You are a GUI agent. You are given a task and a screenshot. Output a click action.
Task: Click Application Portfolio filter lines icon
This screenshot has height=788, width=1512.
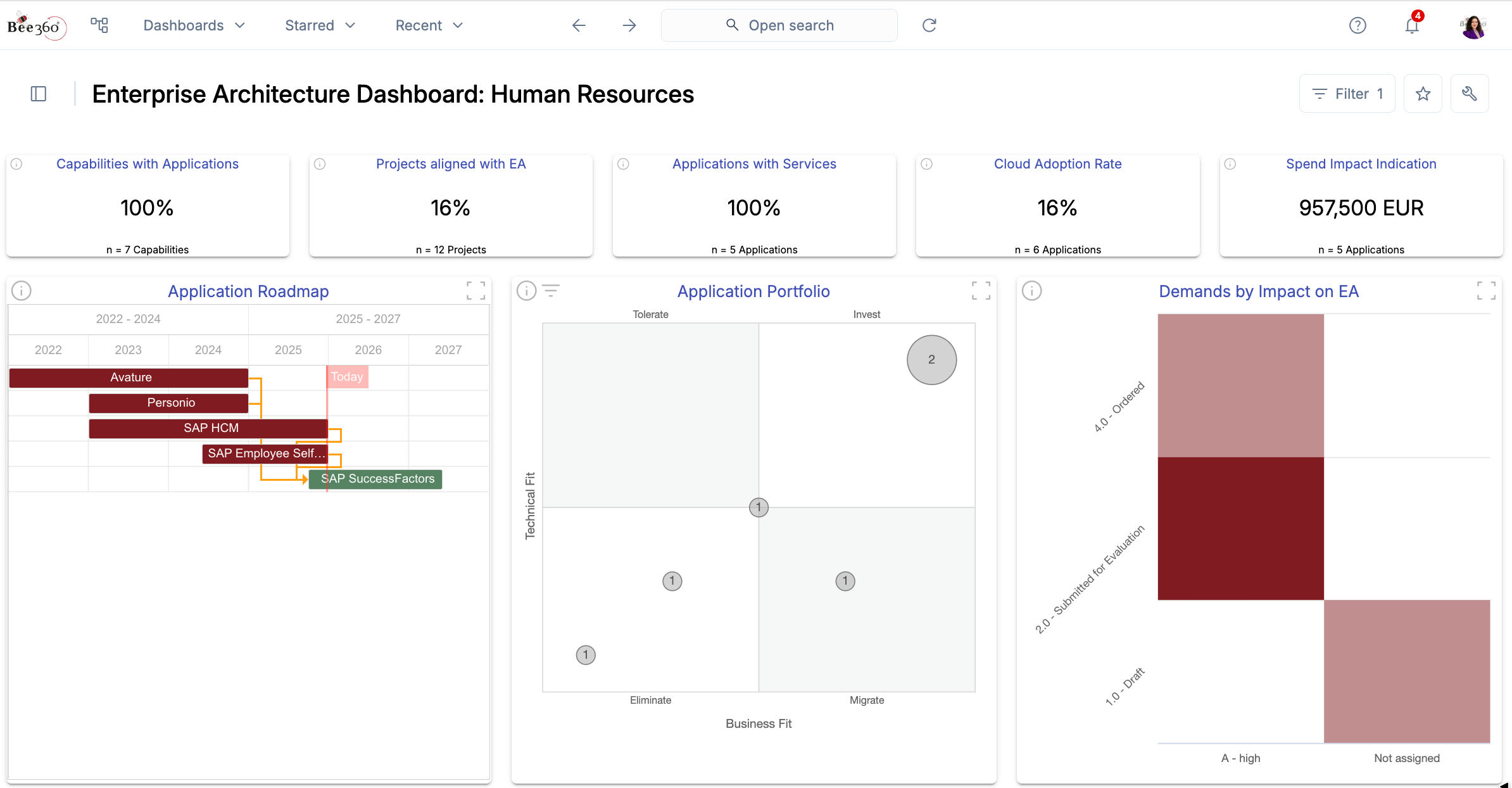tap(551, 291)
